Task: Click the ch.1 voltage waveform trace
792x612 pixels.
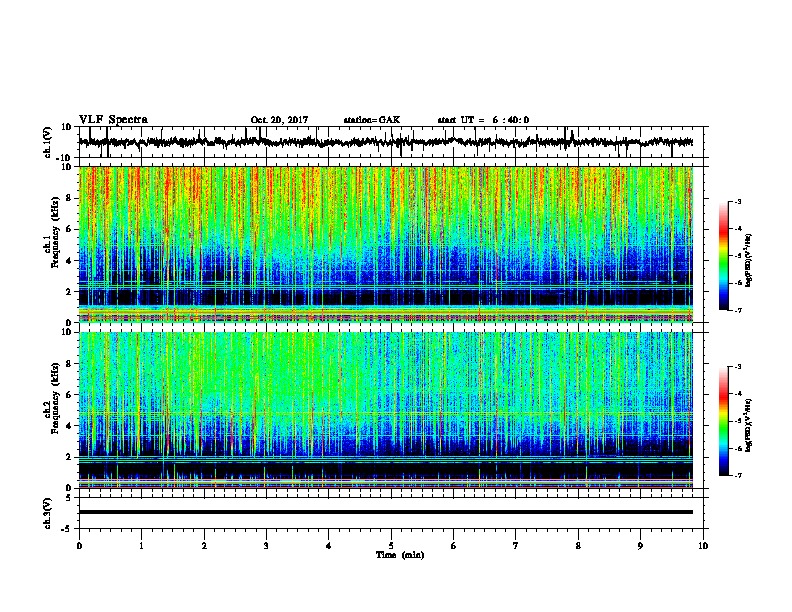Action: pyautogui.click(x=385, y=142)
